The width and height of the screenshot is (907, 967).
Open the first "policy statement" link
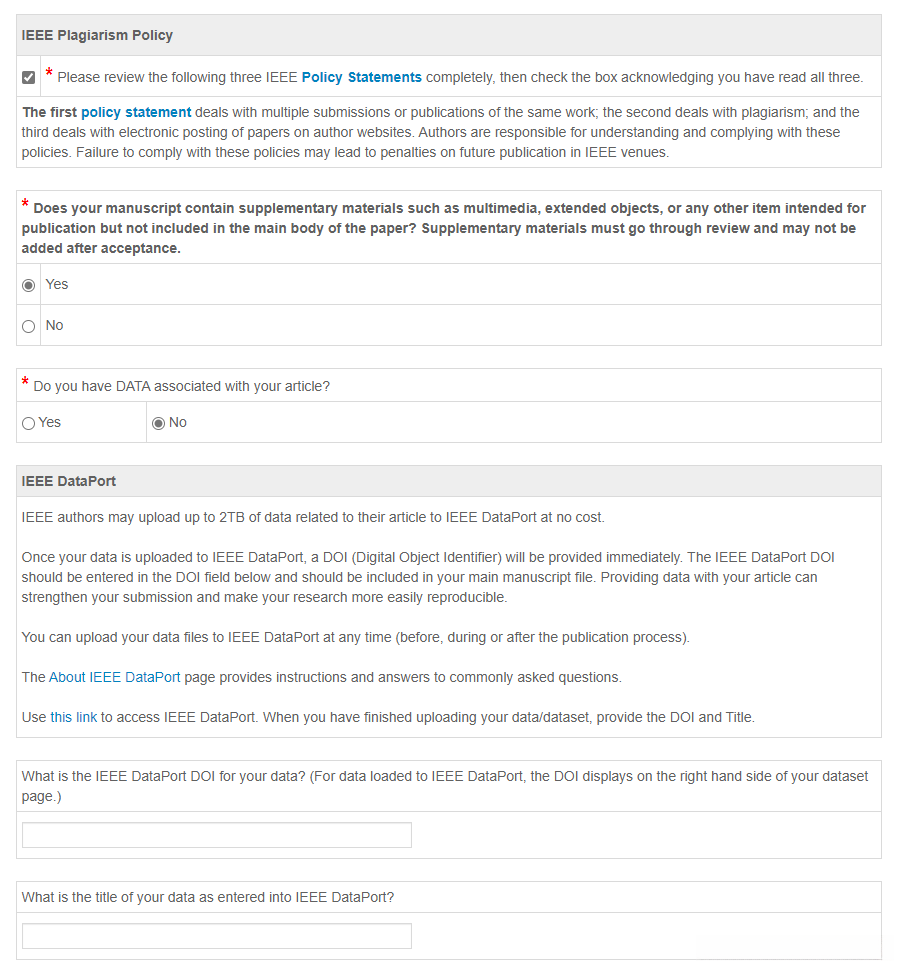point(136,112)
